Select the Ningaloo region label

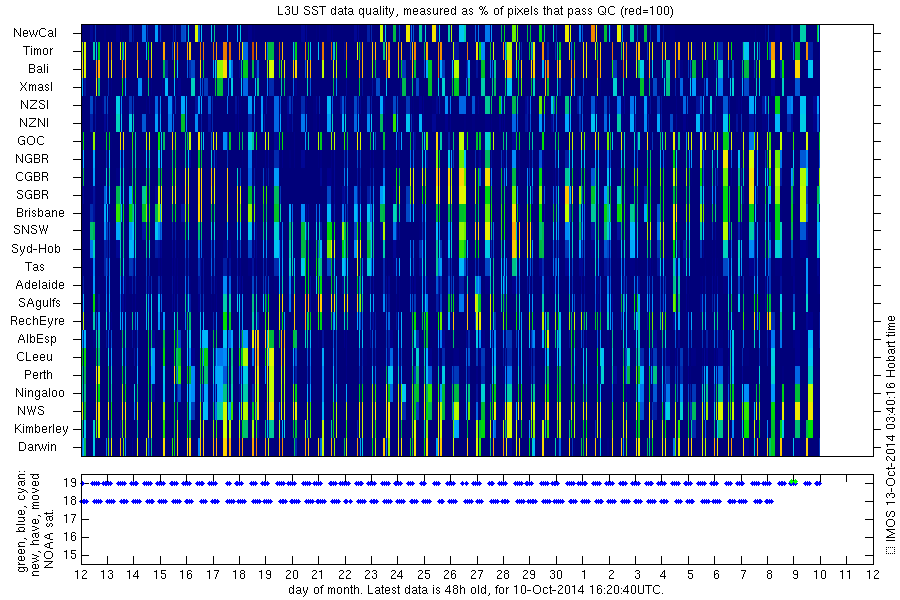(40, 393)
